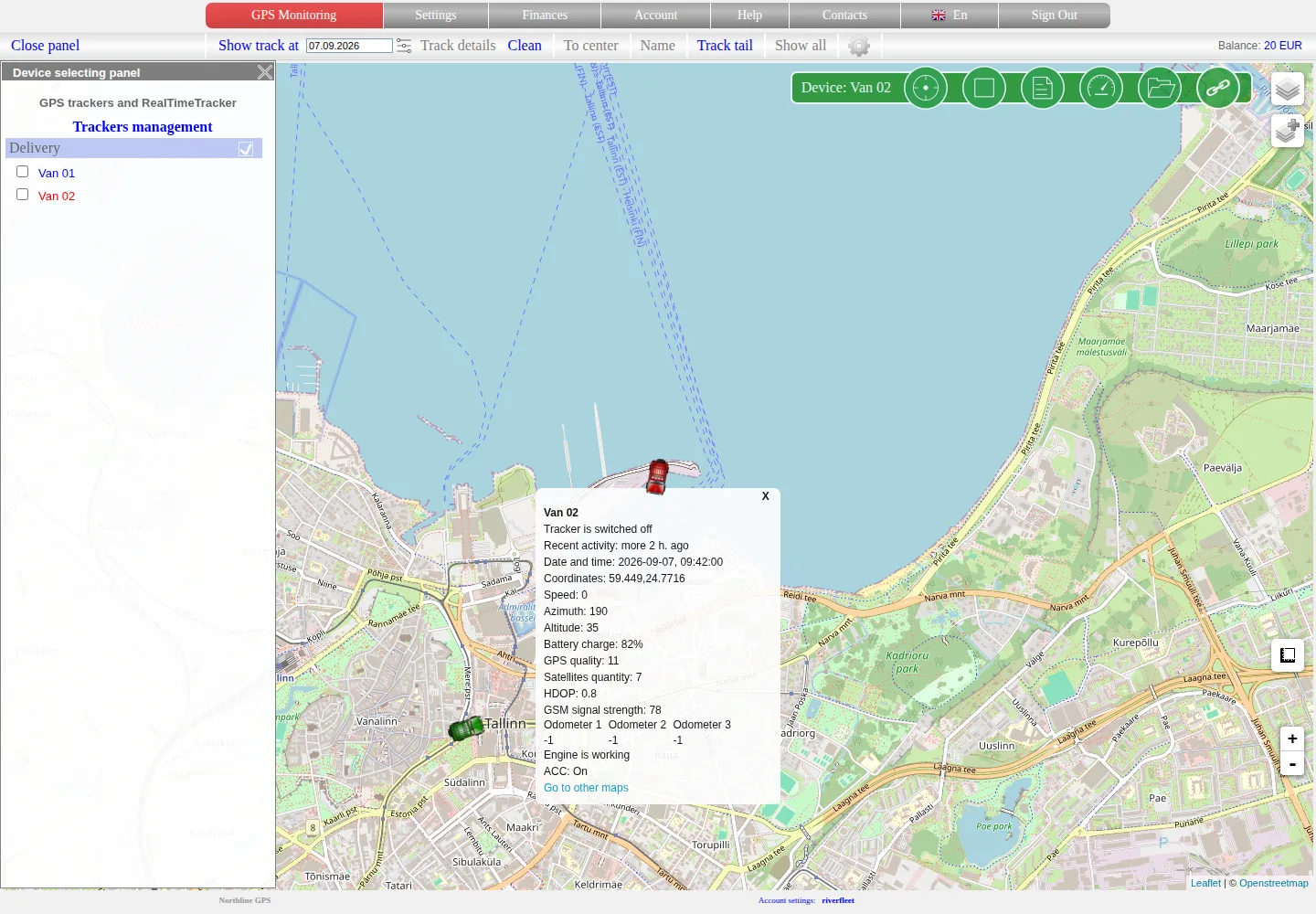Click Show all devices
The height and width of the screenshot is (914, 1316).
coord(801,46)
